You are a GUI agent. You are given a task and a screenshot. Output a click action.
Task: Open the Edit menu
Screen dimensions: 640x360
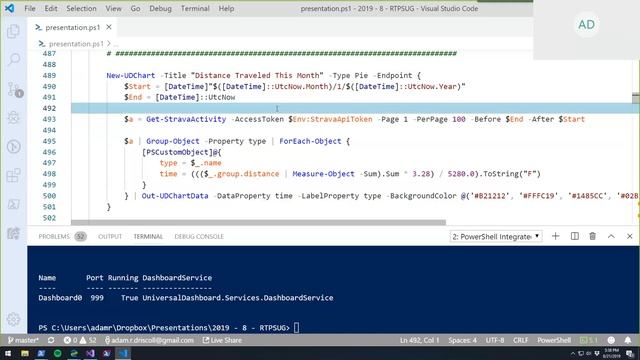pos(51,8)
